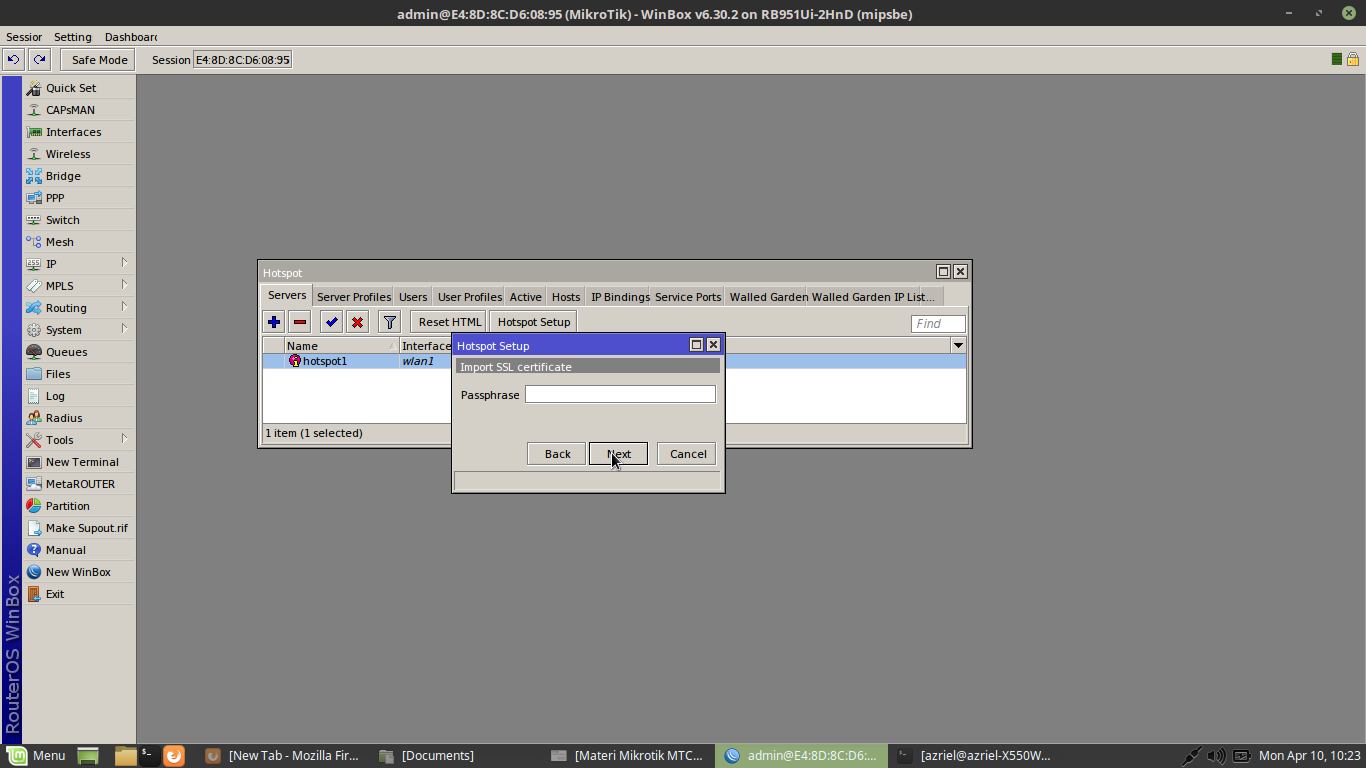
Task: Click Back in Hotspot Setup dialog
Action: click(557, 454)
